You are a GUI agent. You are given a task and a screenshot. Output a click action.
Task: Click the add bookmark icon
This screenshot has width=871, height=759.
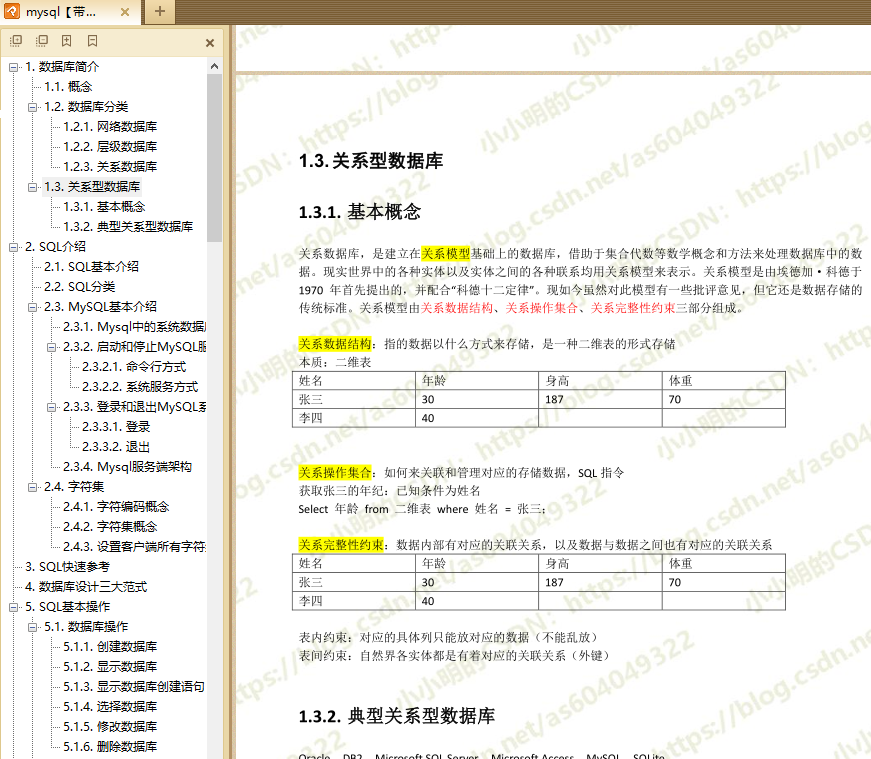tap(67, 41)
